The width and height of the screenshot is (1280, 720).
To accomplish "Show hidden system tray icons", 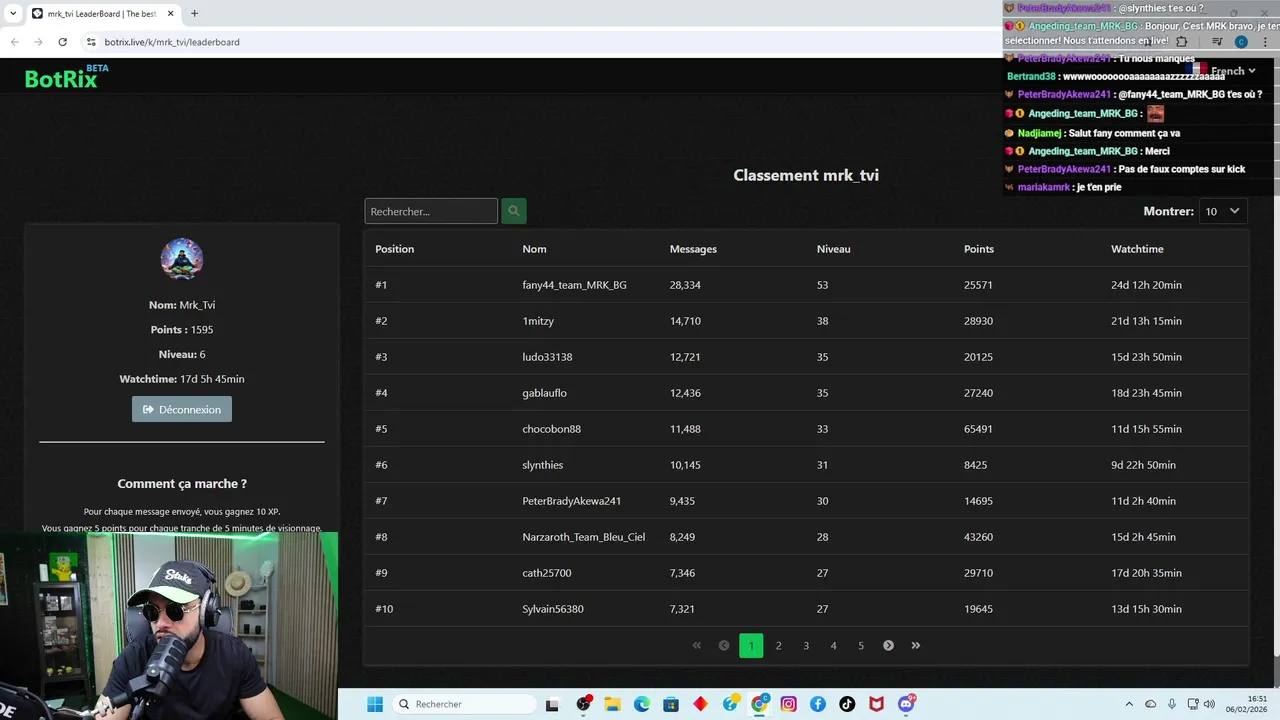I will [1129, 704].
